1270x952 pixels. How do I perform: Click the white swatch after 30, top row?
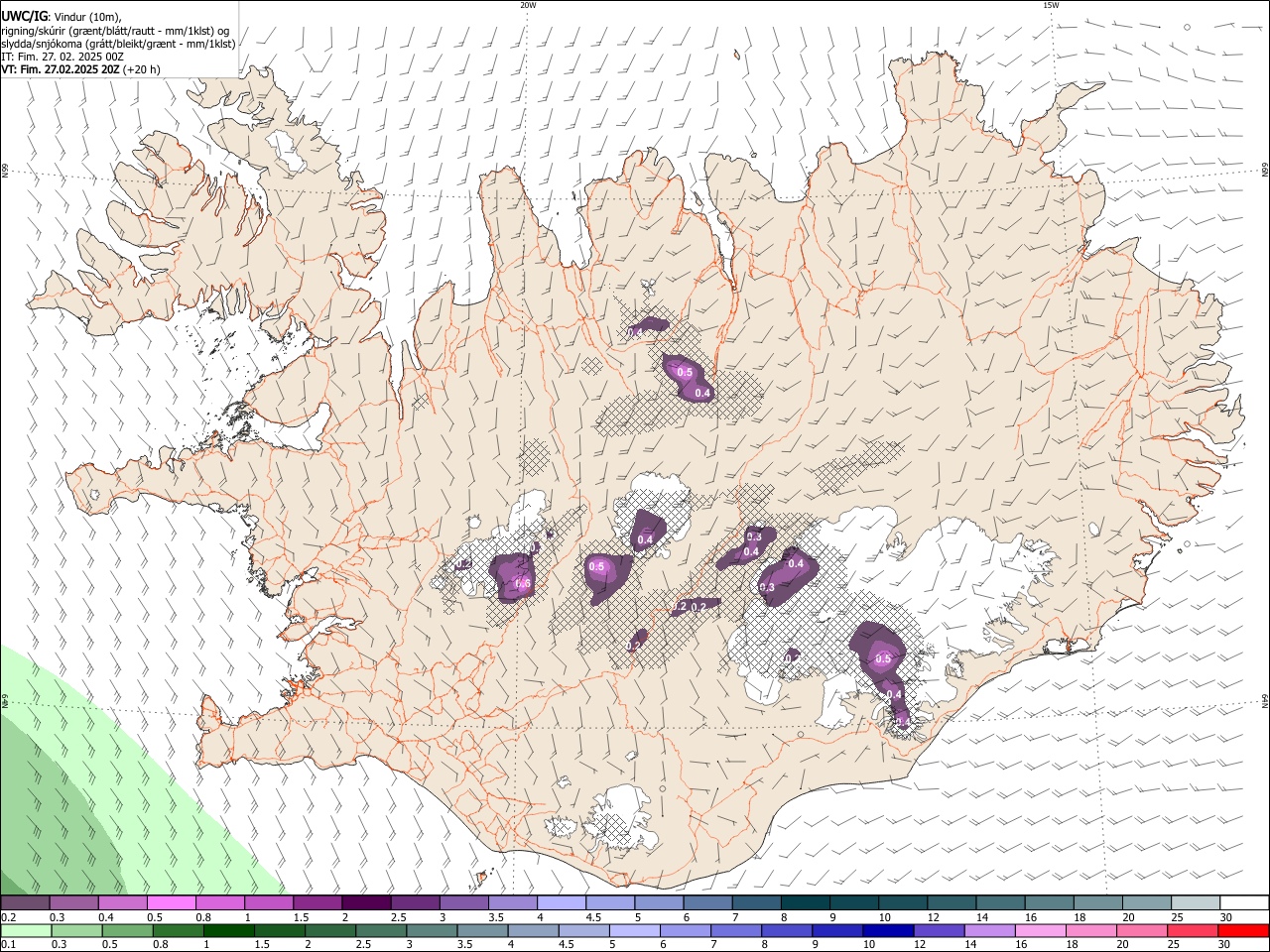1244,902
